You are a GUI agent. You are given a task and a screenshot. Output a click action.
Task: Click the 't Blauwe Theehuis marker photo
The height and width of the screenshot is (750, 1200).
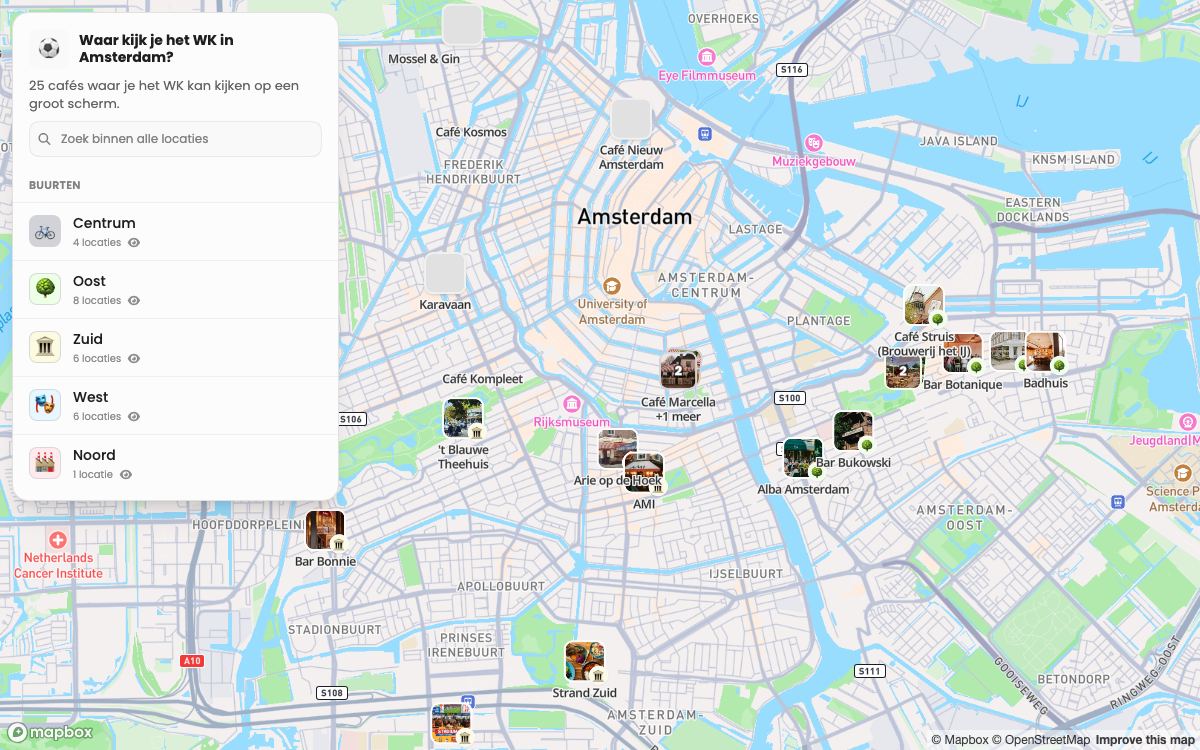463,418
